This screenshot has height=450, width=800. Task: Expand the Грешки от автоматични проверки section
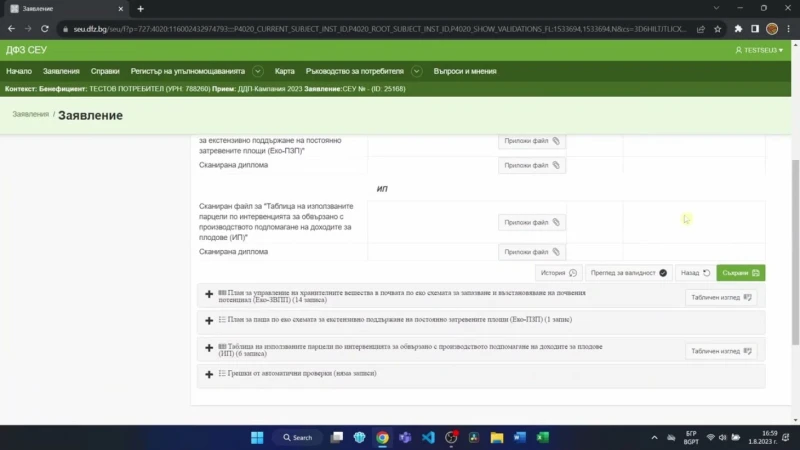(209, 374)
